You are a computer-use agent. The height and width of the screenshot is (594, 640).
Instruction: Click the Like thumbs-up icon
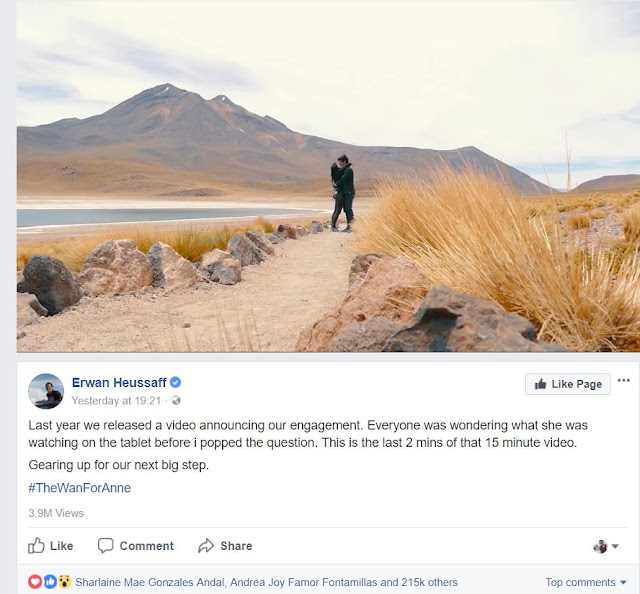point(36,545)
